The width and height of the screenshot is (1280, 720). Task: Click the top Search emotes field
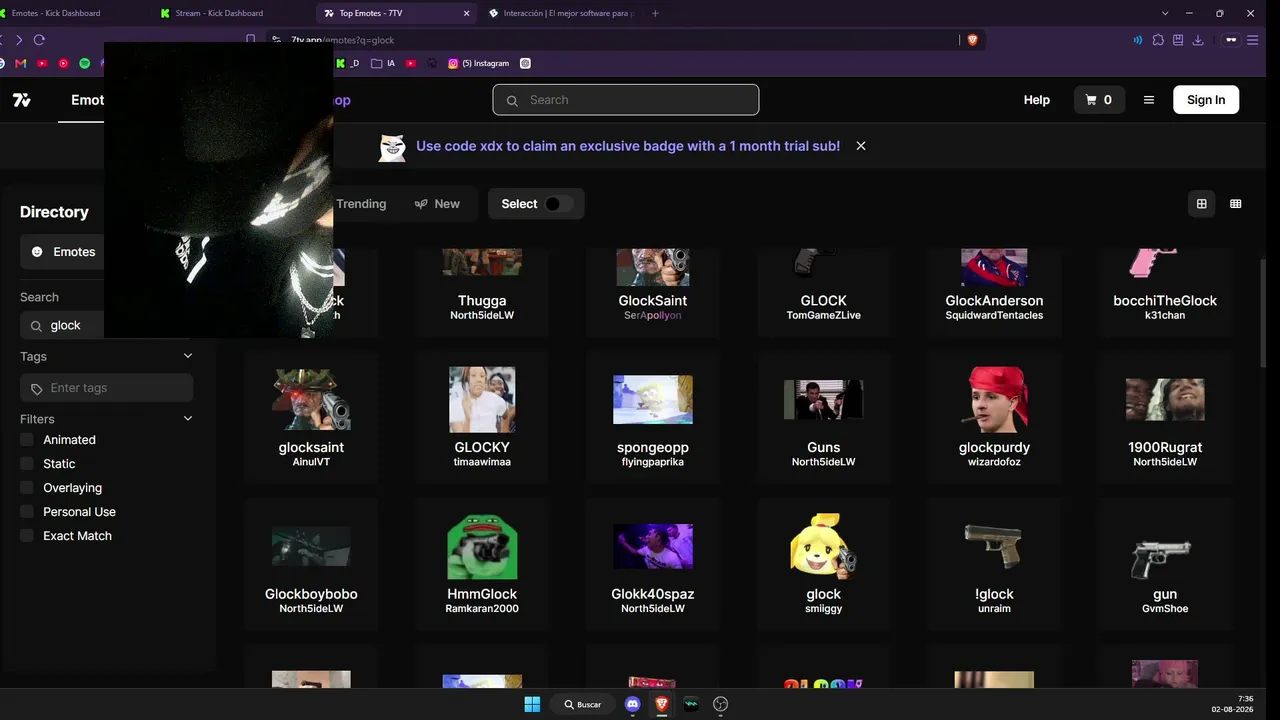click(626, 100)
